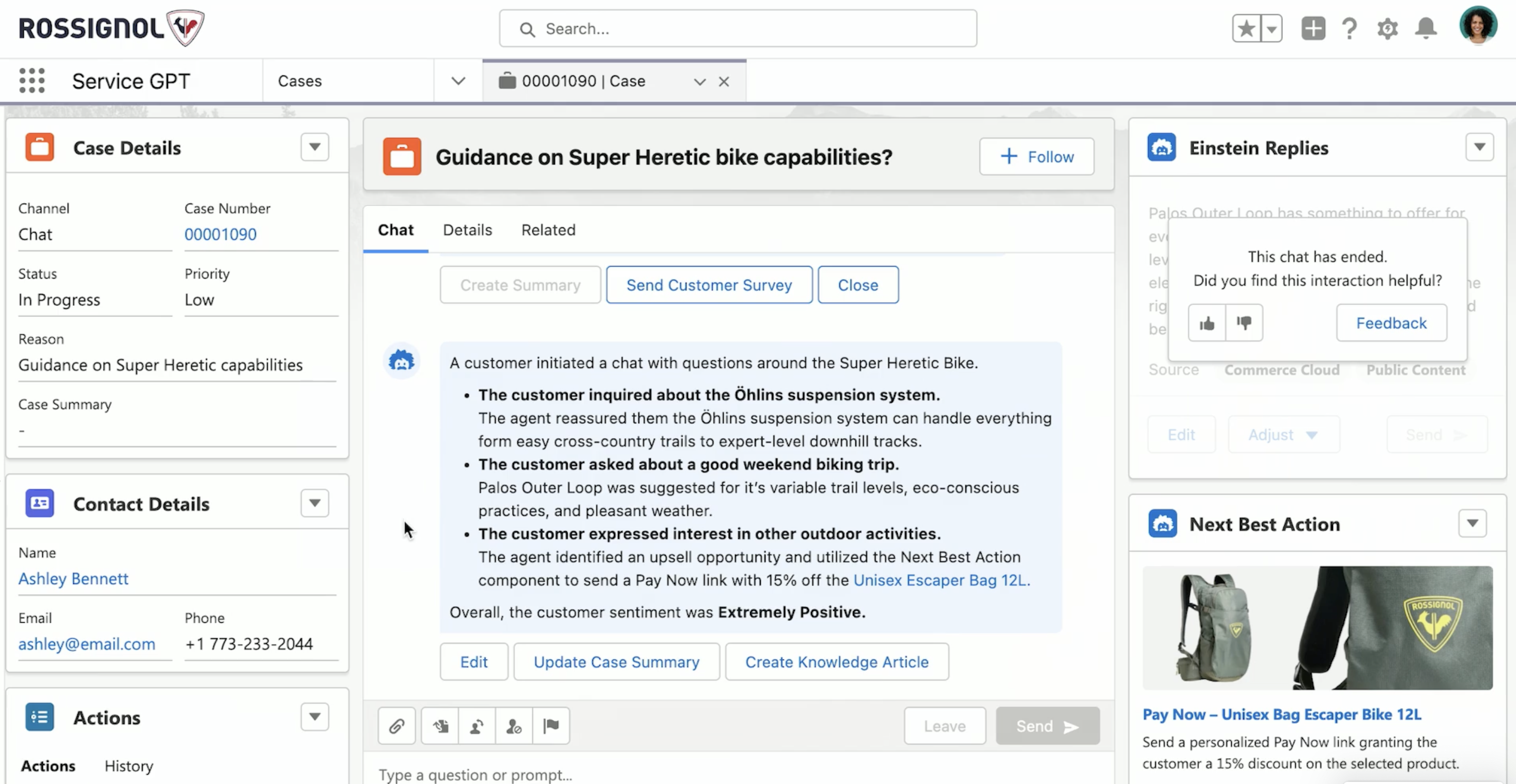The height and width of the screenshot is (784, 1516).
Task: Open the Next Best Action dropdown menu
Action: (x=1473, y=523)
